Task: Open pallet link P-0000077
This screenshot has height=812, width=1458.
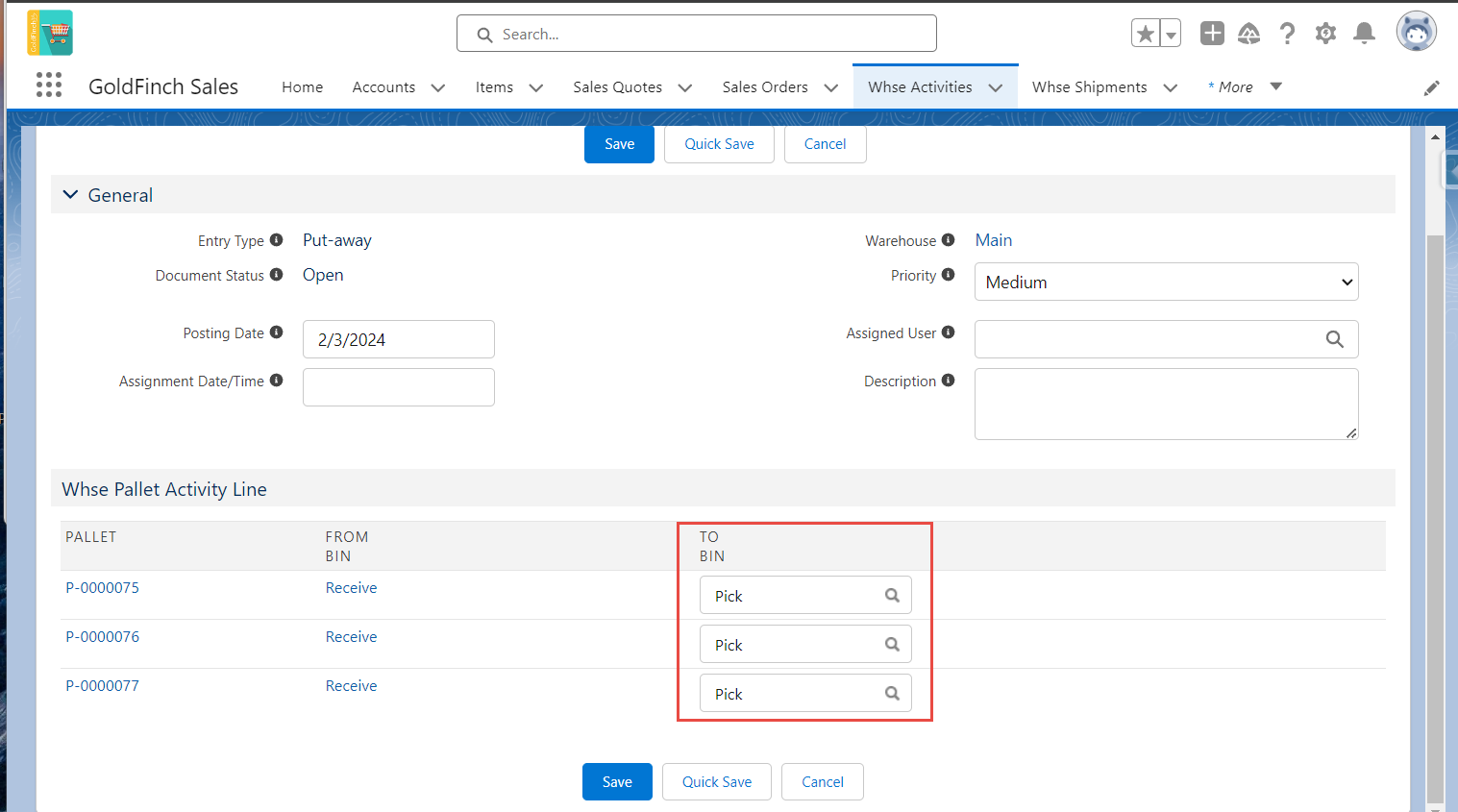Action: [102, 685]
